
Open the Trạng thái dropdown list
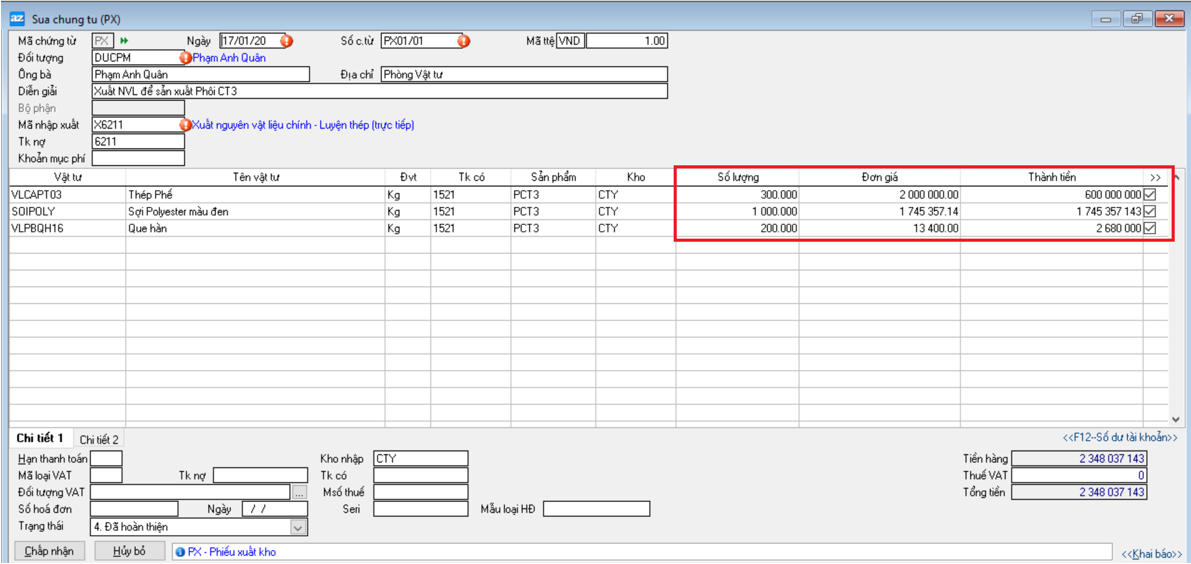pyautogui.click(x=298, y=527)
